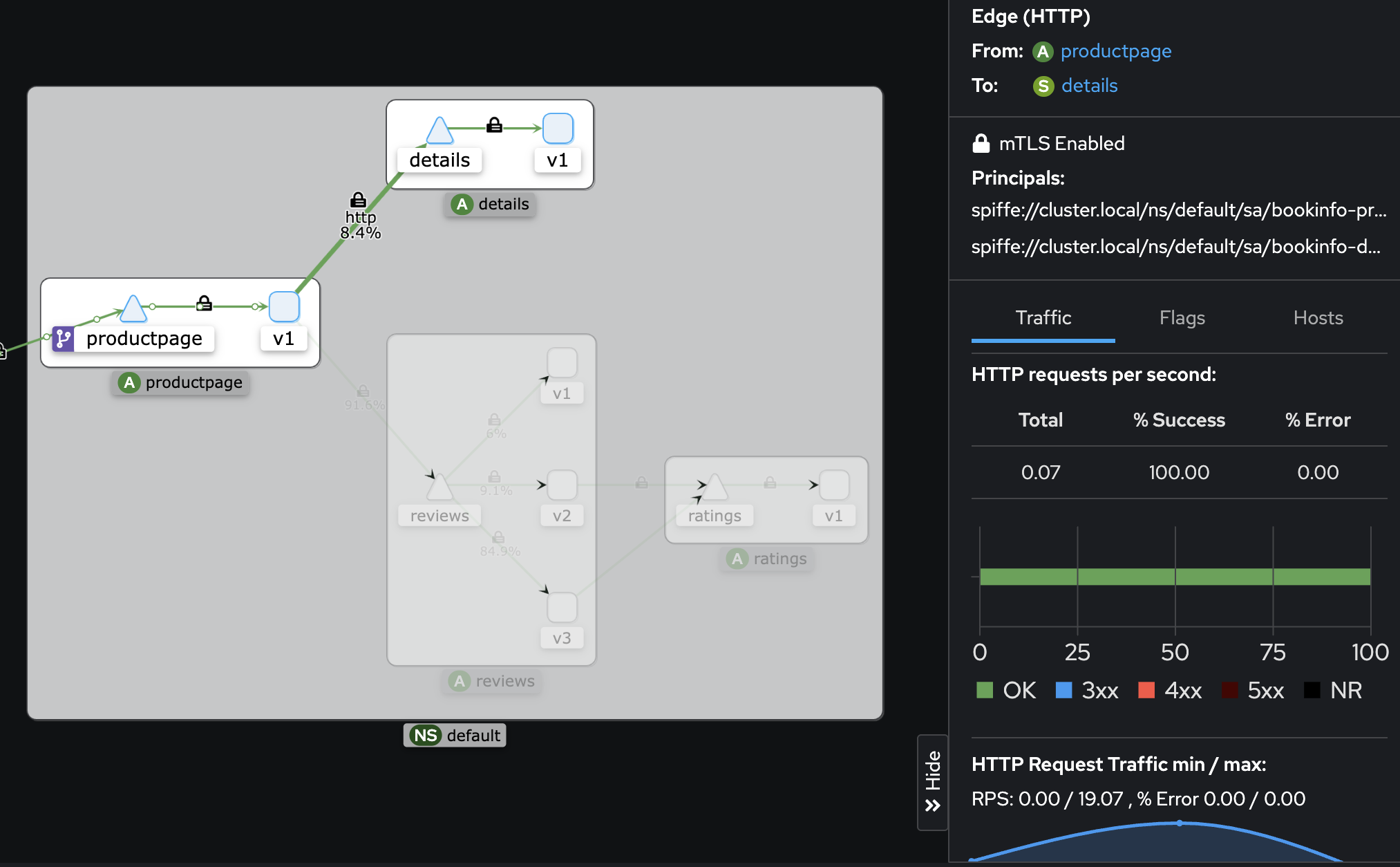Select the reviews v2 workload node
This screenshot has height=867, width=1400.
(x=562, y=485)
